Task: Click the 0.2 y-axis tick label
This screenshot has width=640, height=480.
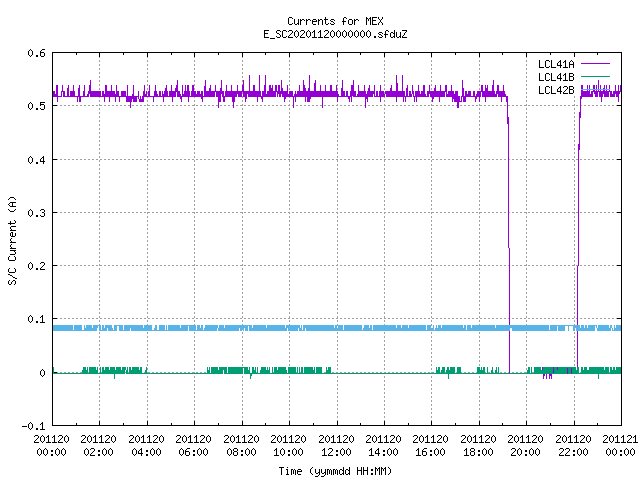Action: (x=36, y=266)
